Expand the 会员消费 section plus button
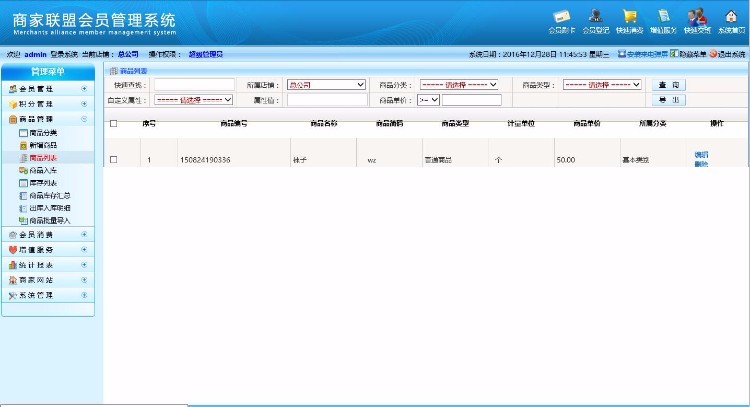Viewport: 750px width, 407px height. pyautogui.click(x=84, y=234)
